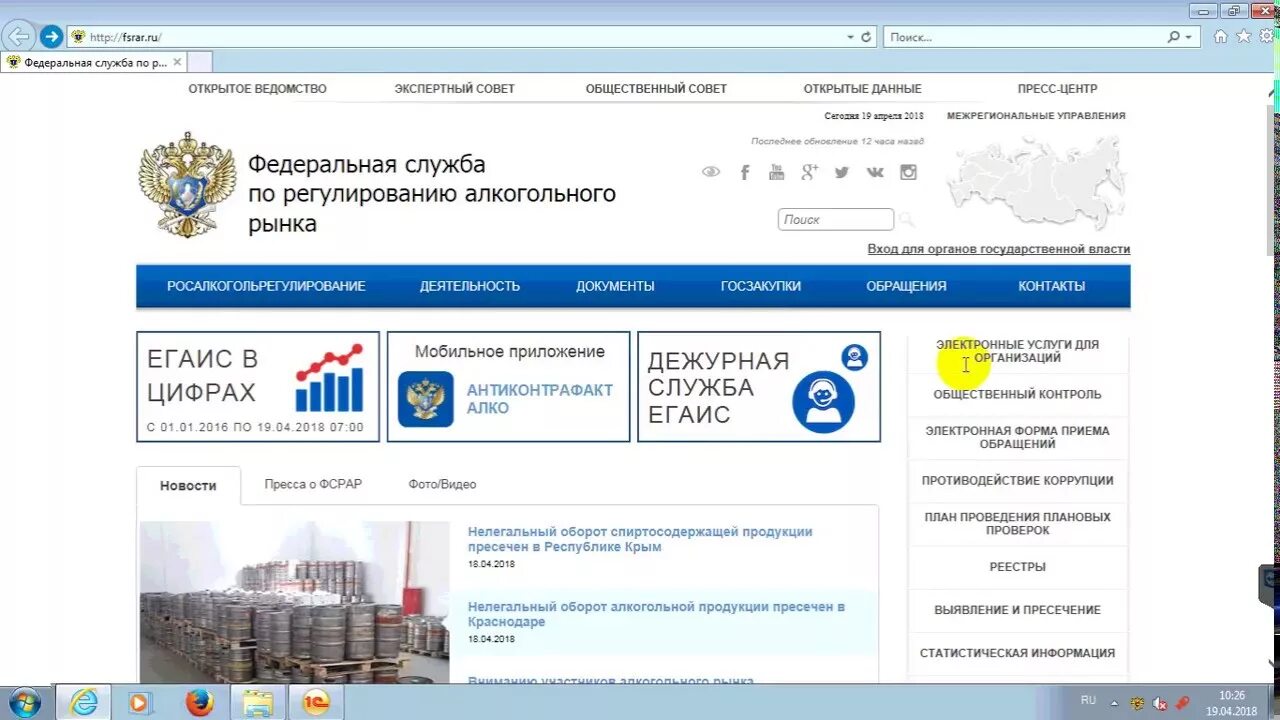Image resolution: width=1280 pixels, height=720 pixels.
Task: Open 'Противодействие коррупции' sidebar link
Action: click(x=1017, y=480)
